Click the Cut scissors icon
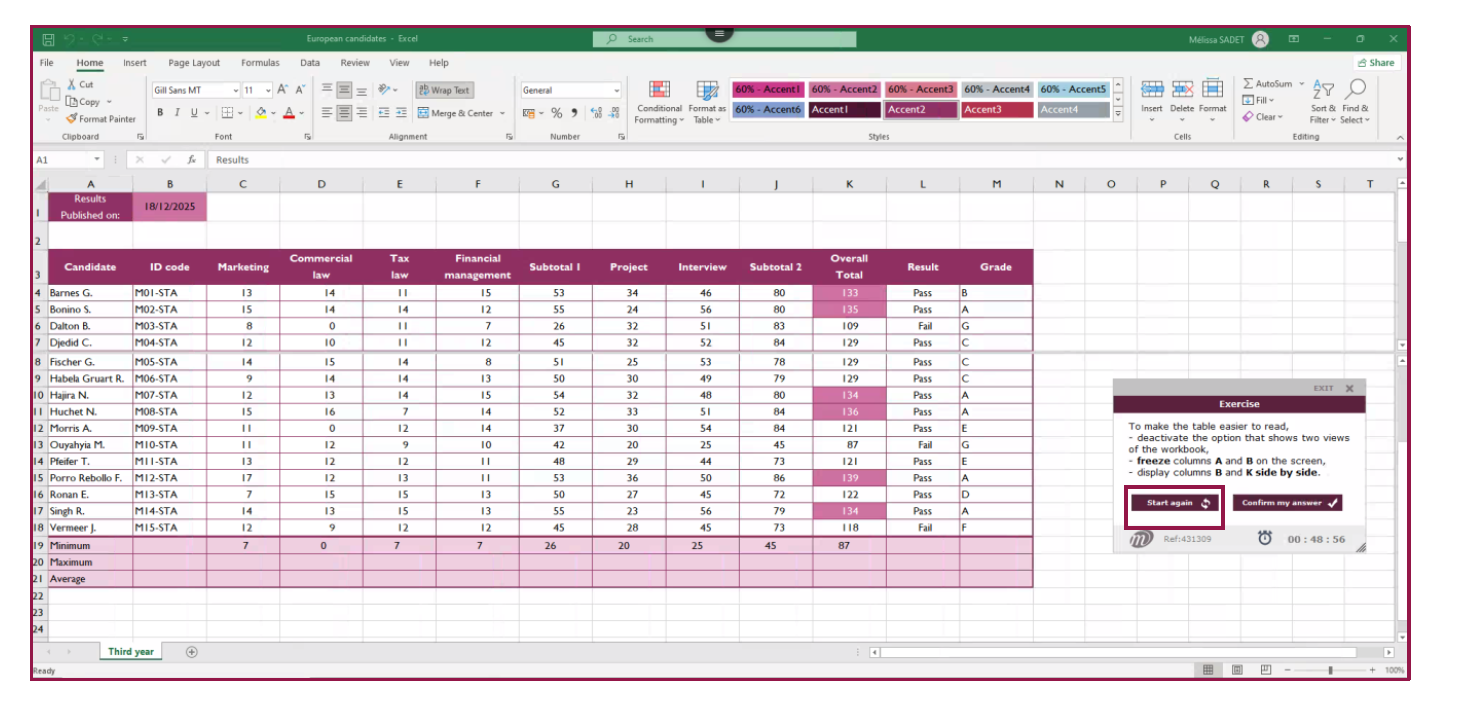The height and width of the screenshot is (713, 1475). click(x=72, y=85)
